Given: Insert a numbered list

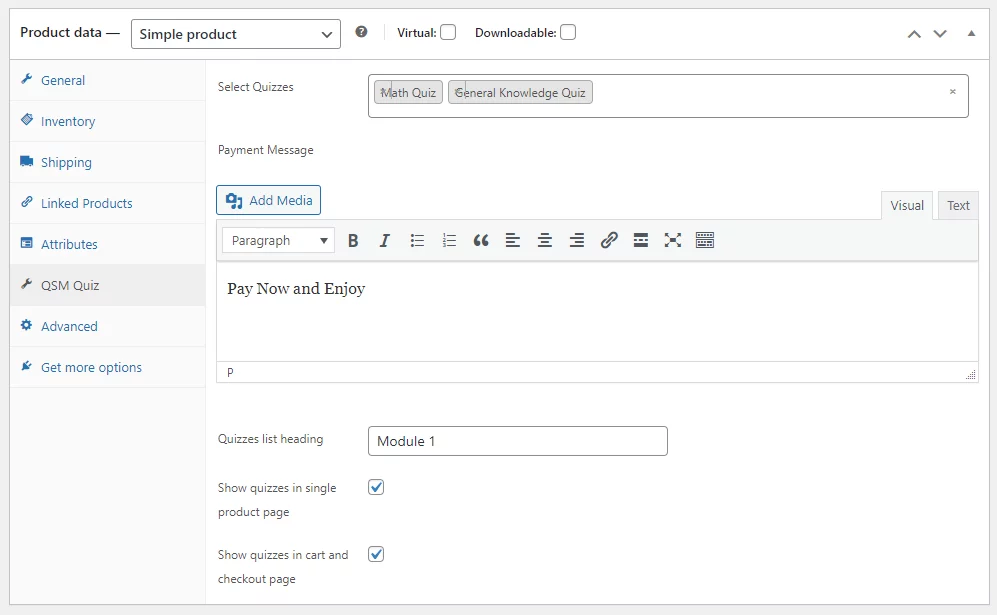Looking at the screenshot, I should (449, 240).
